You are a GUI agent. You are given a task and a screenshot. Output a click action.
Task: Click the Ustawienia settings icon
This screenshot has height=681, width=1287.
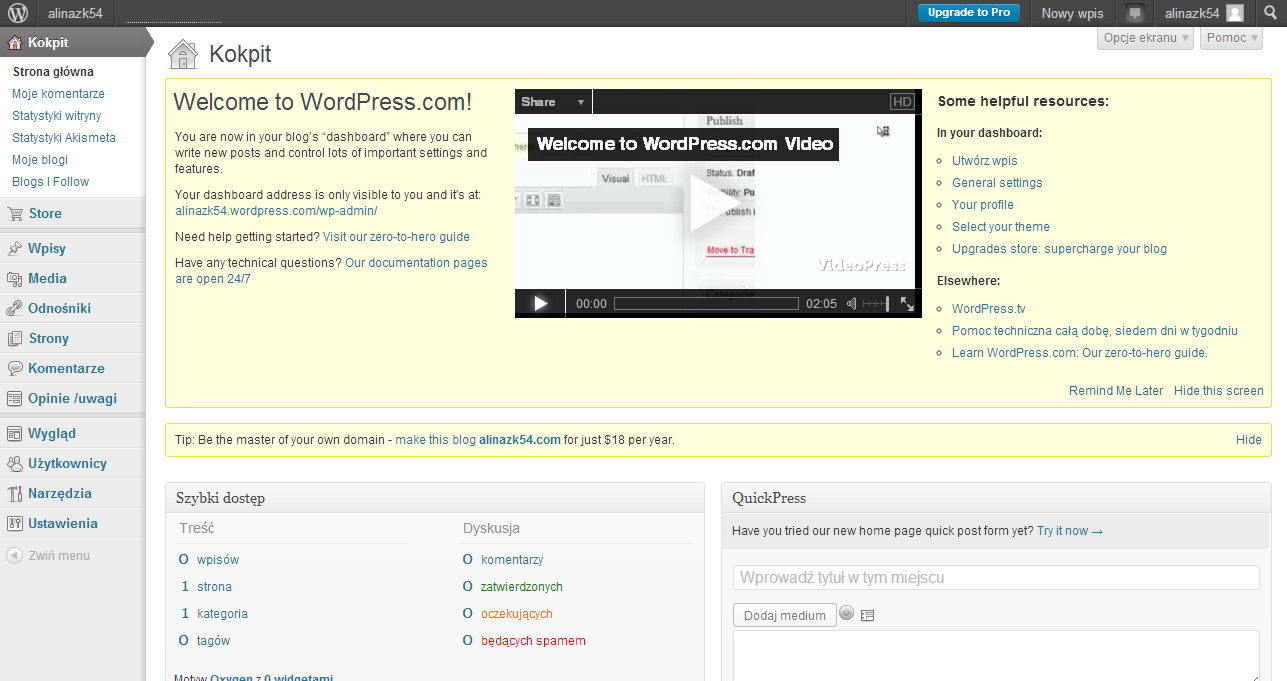coord(15,523)
